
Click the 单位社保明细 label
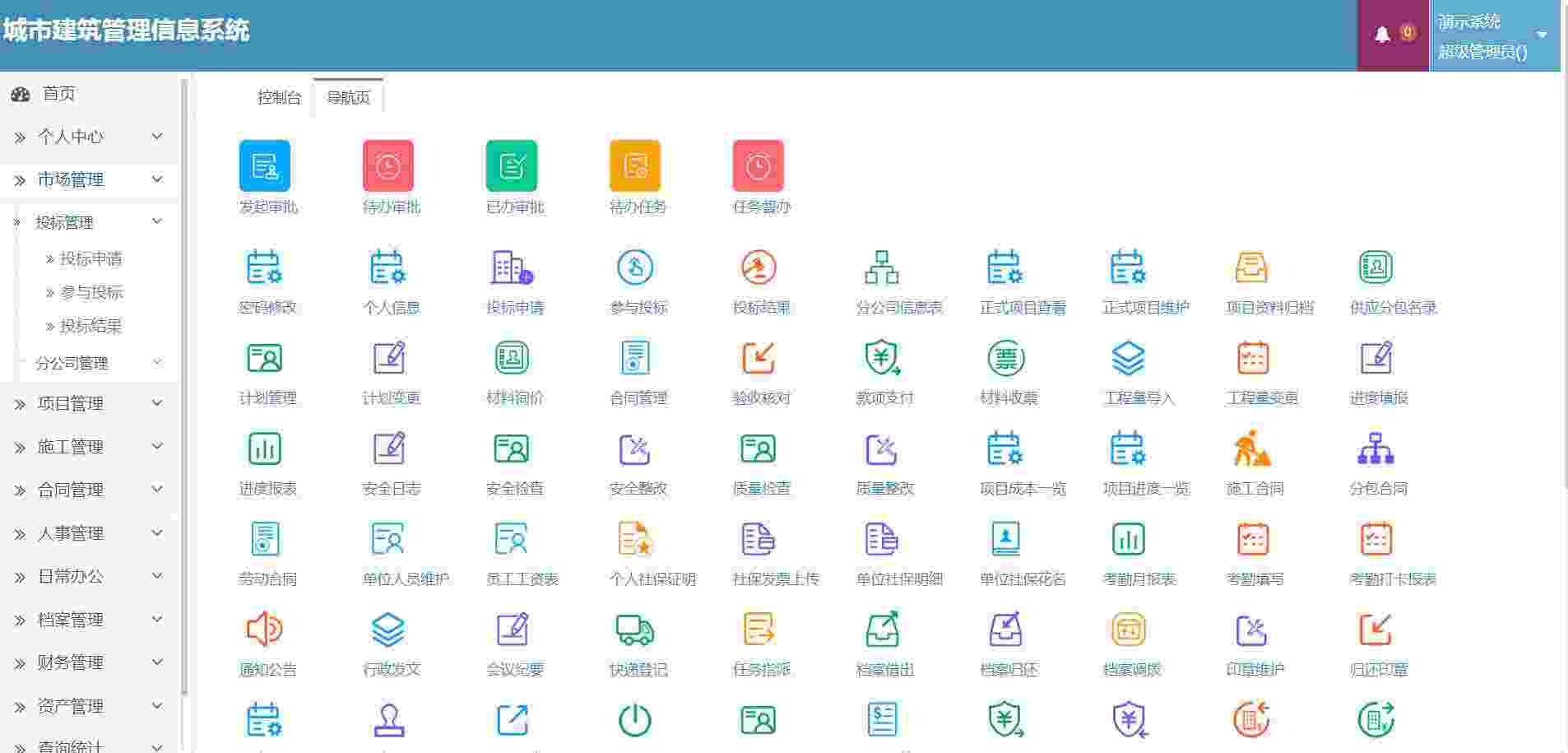tap(899, 579)
